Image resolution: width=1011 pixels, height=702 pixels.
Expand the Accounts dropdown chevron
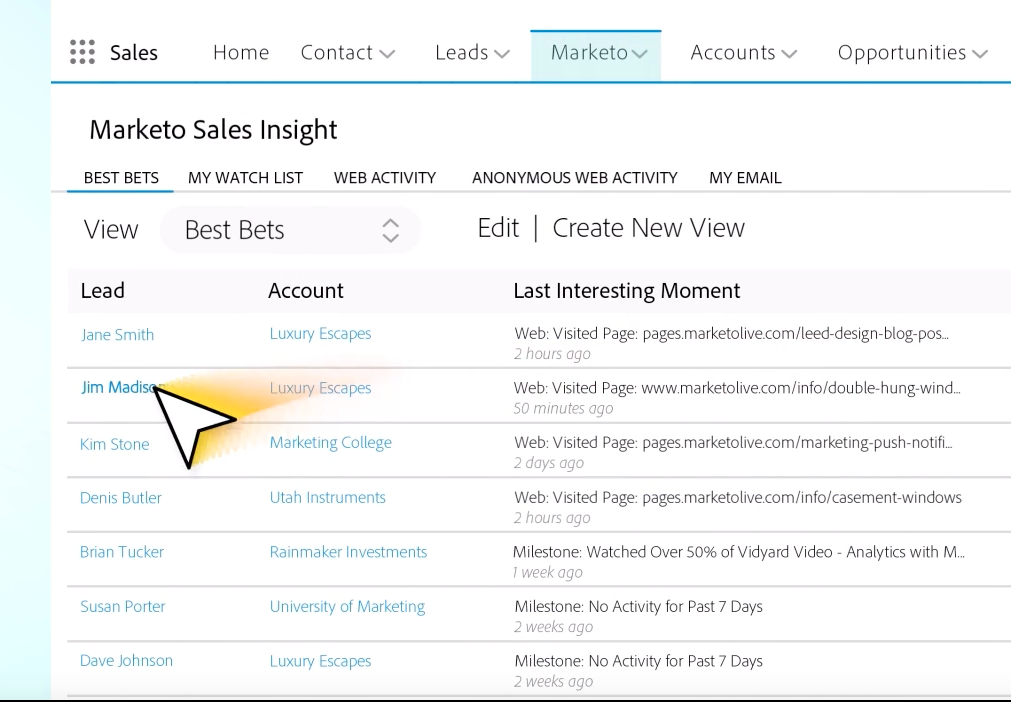click(x=789, y=54)
